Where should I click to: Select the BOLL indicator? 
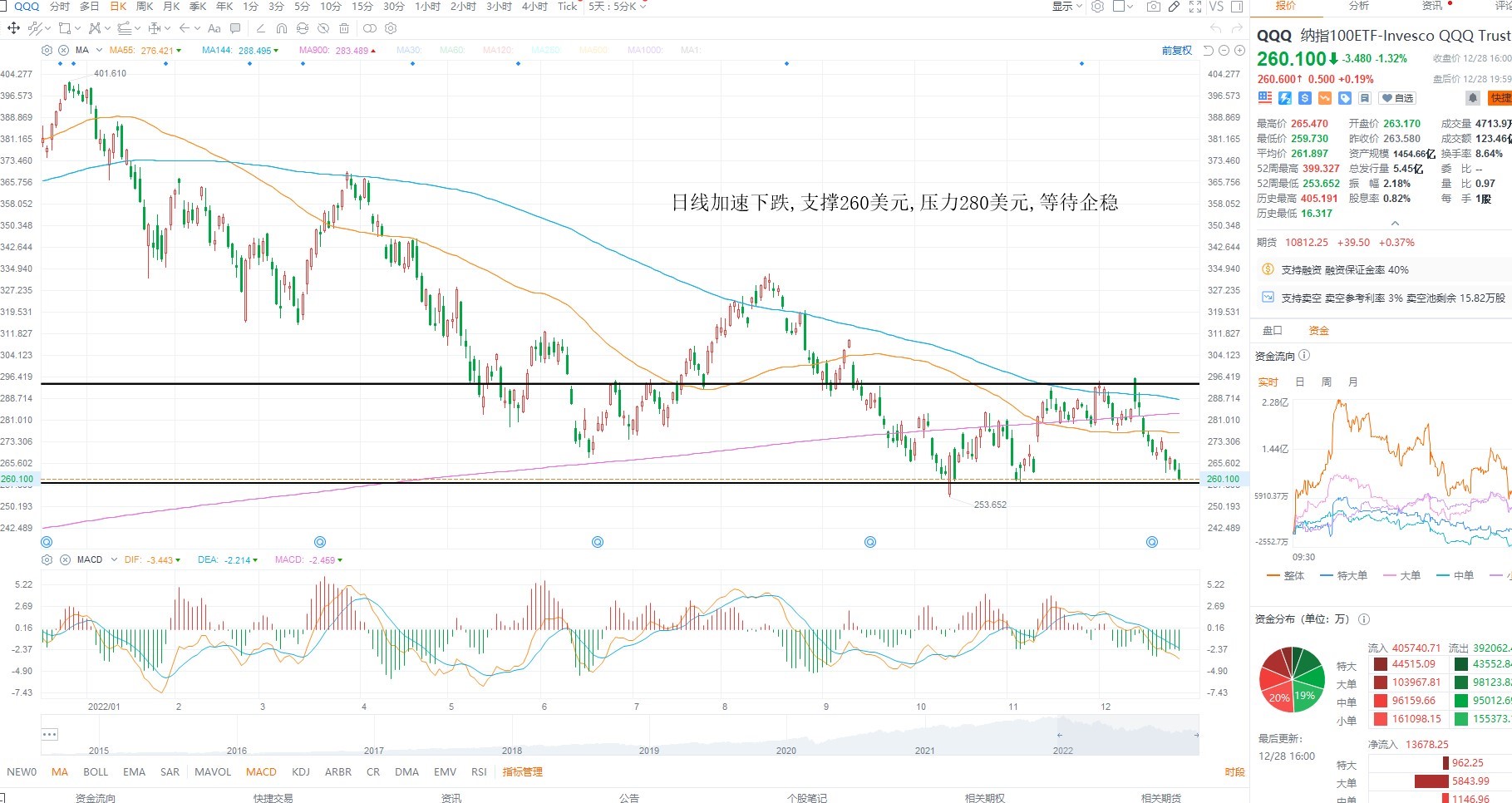click(x=96, y=772)
